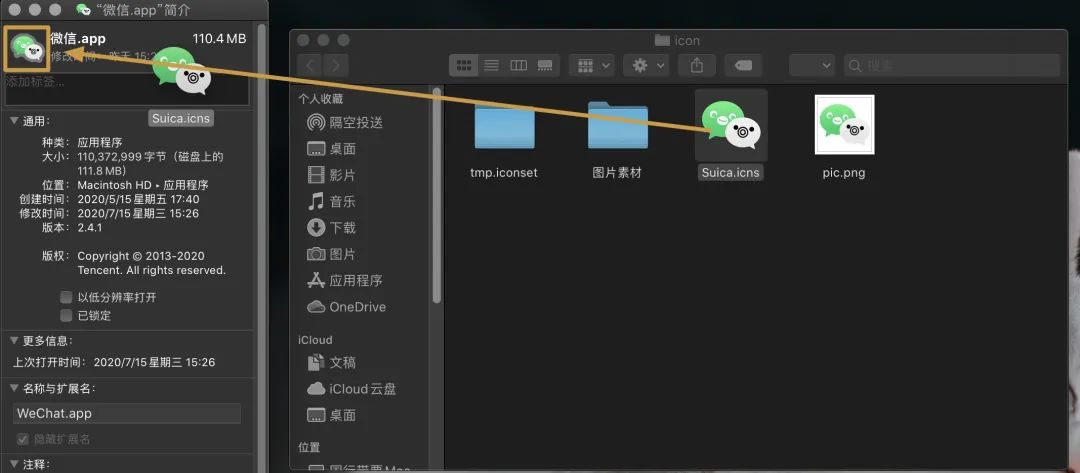Select the Suica.icns file icon
This screenshot has width=1080, height=473.
click(731, 125)
